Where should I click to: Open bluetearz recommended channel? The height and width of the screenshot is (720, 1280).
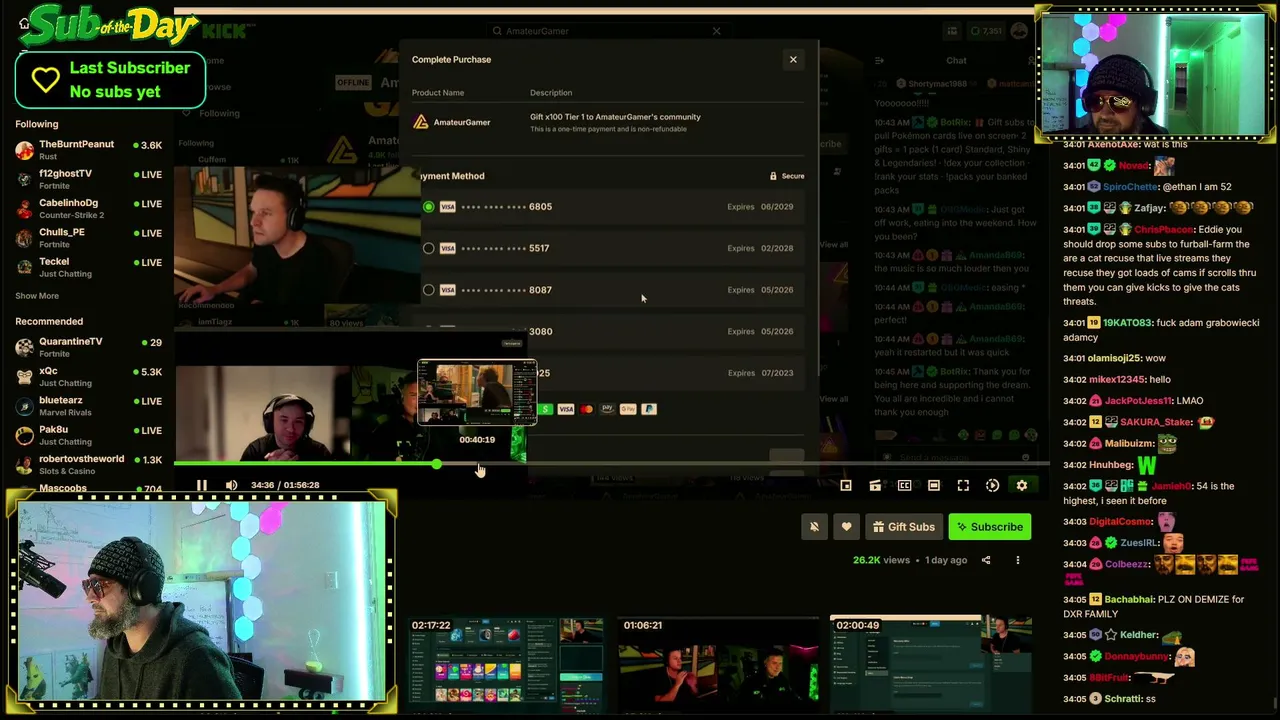88,406
